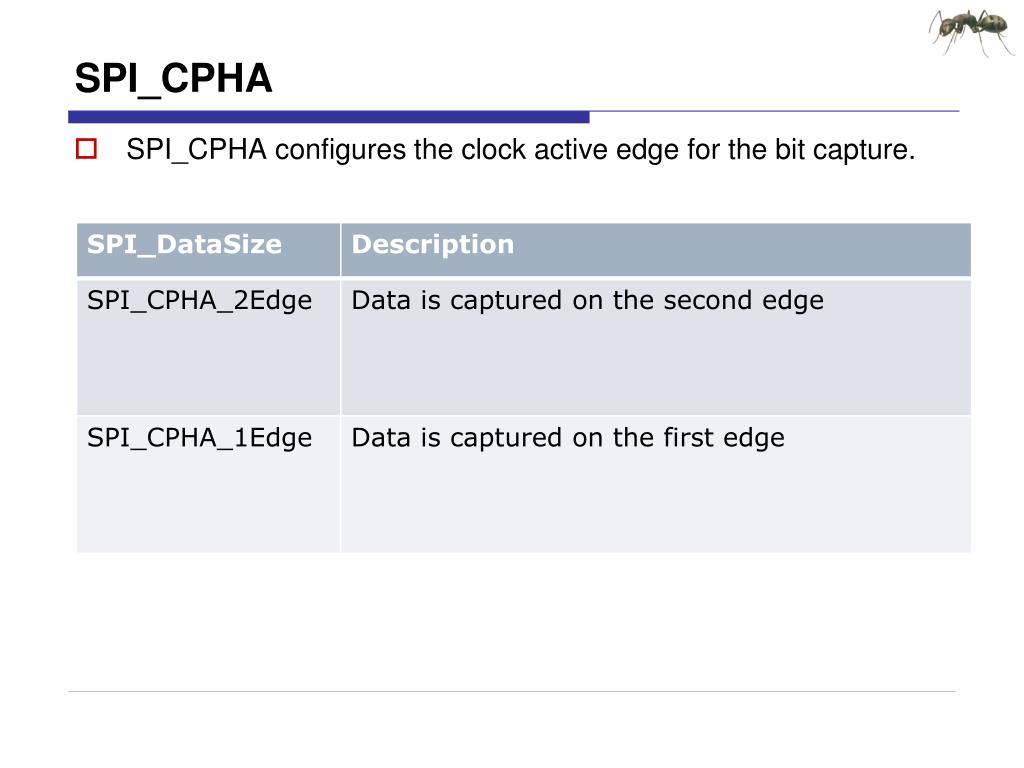1024x768 pixels.
Task: Click "1Edge" in the second table row
Action: pos(272,438)
